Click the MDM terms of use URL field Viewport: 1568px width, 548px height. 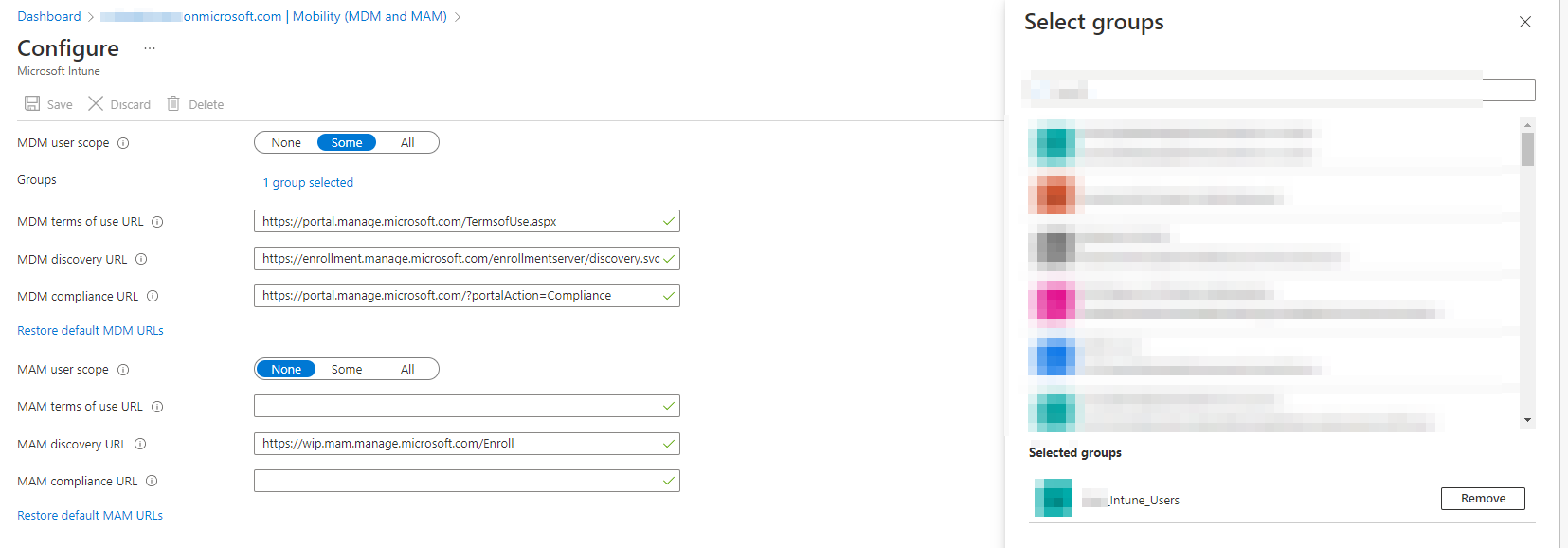click(x=467, y=221)
